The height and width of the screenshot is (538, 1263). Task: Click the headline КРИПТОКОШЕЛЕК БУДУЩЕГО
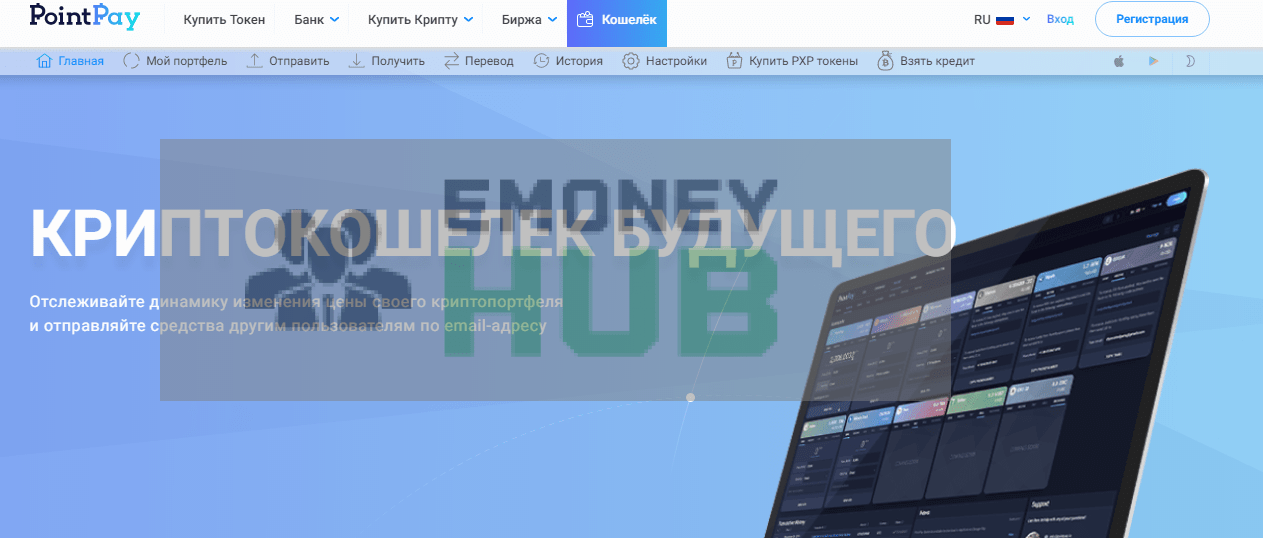click(492, 233)
